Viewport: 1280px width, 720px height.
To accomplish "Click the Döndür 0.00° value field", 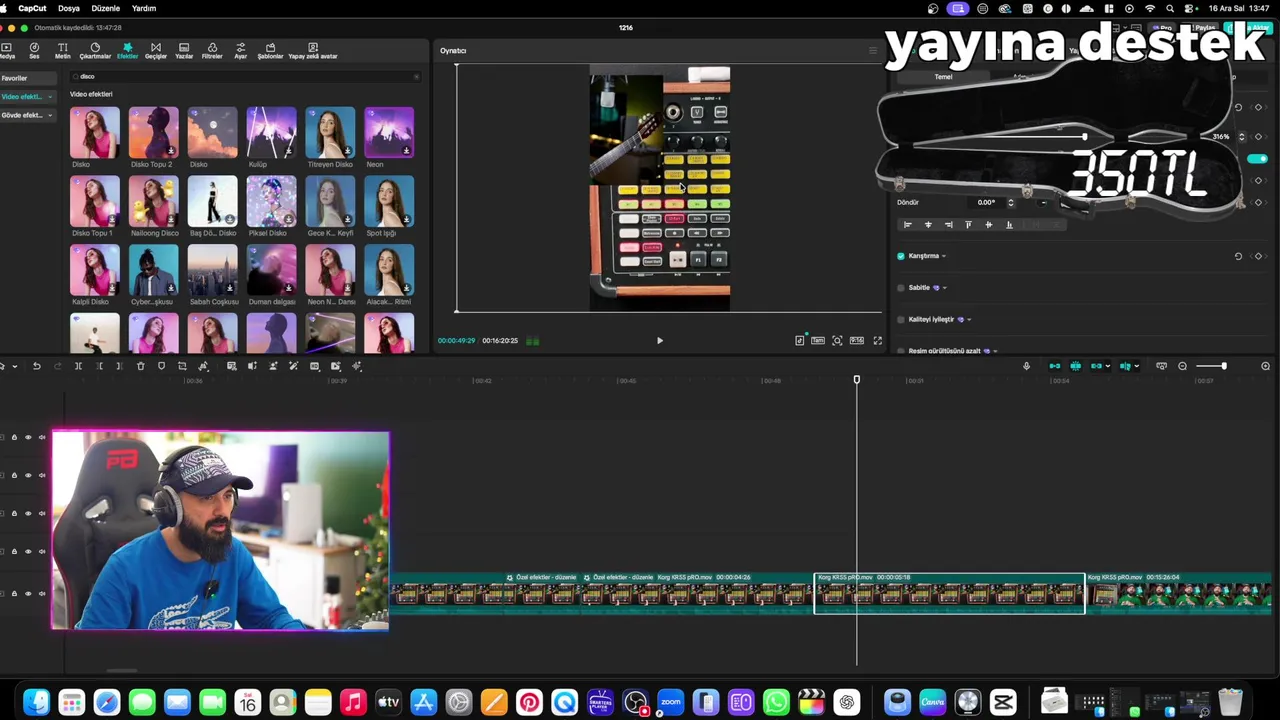I will point(987,202).
